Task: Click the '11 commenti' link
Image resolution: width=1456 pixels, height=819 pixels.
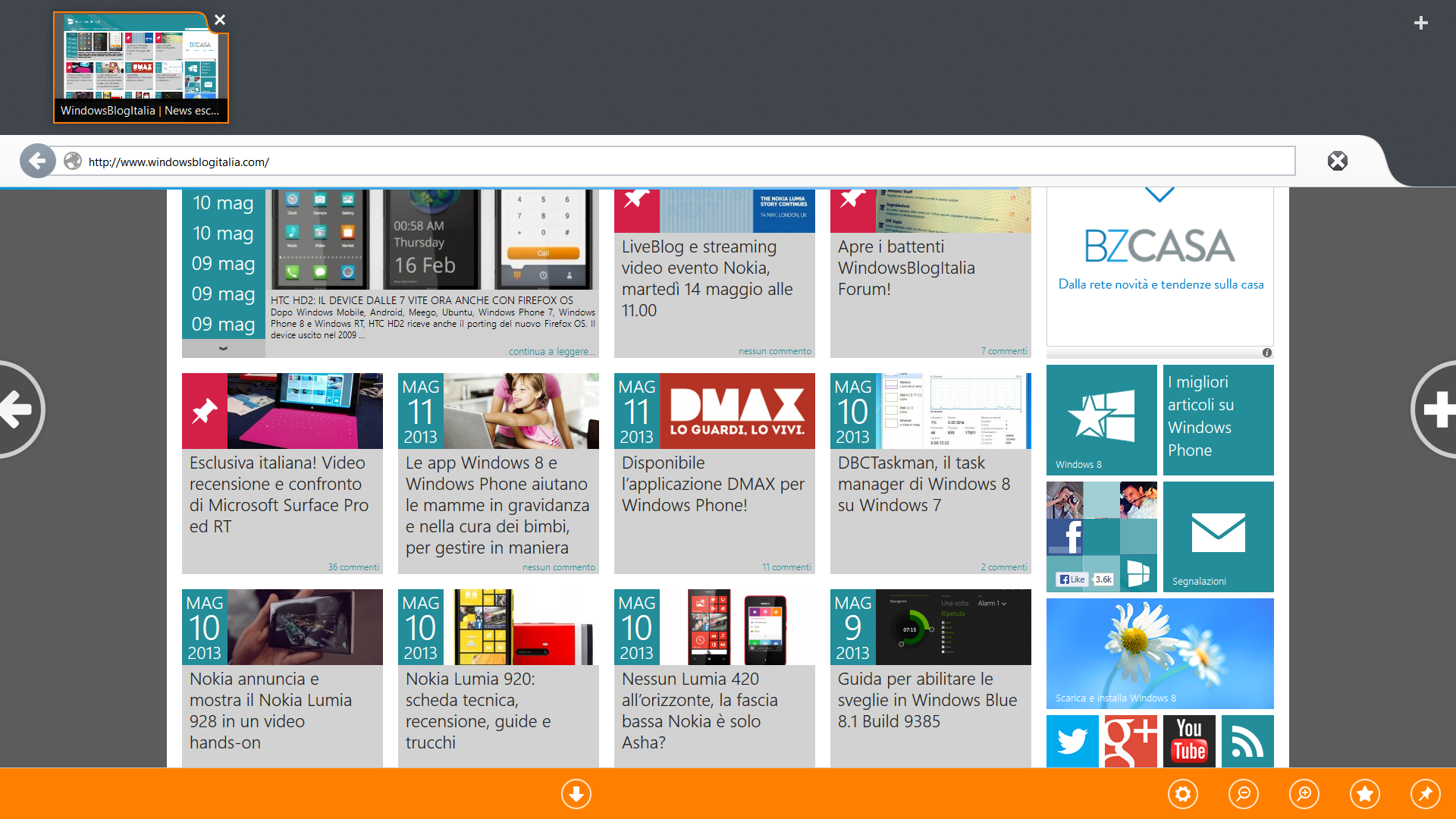Action: click(786, 567)
